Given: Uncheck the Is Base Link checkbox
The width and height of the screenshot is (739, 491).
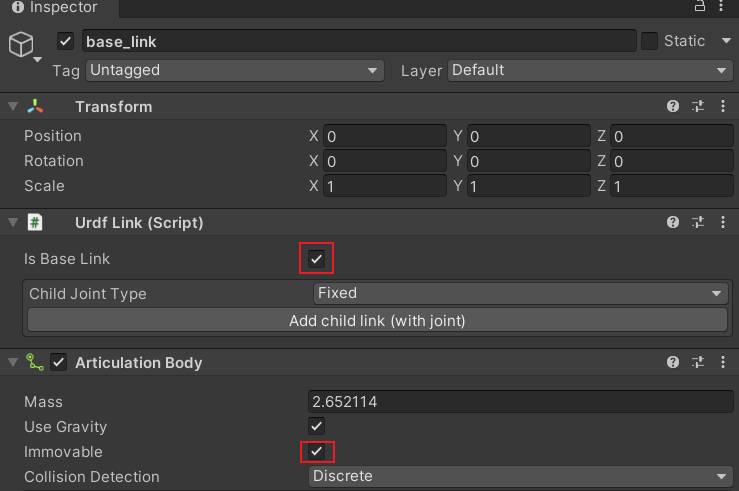Looking at the screenshot, I should pos(316,259).
